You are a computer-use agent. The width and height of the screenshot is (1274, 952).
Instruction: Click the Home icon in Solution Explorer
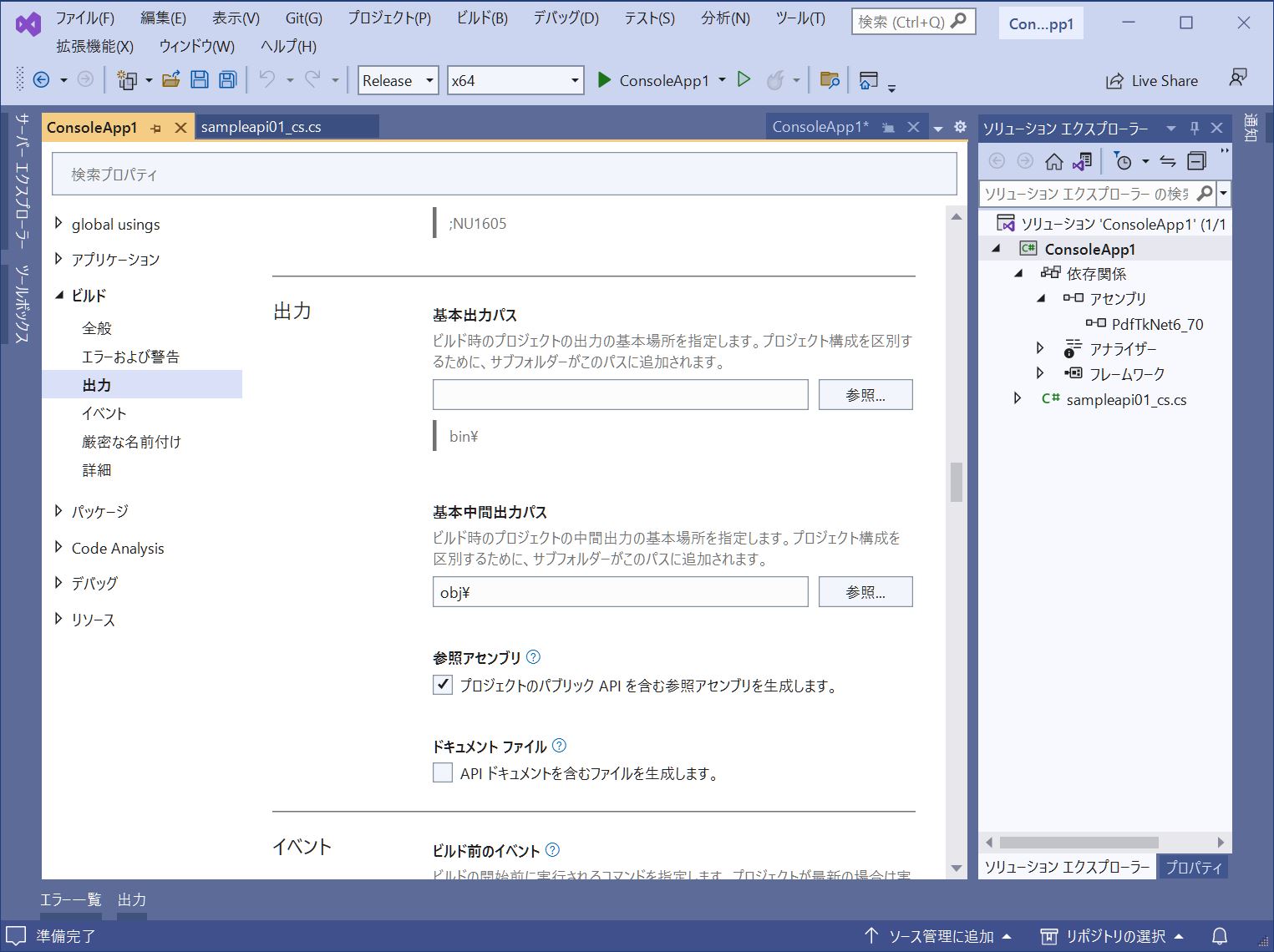coord(1054,161)
